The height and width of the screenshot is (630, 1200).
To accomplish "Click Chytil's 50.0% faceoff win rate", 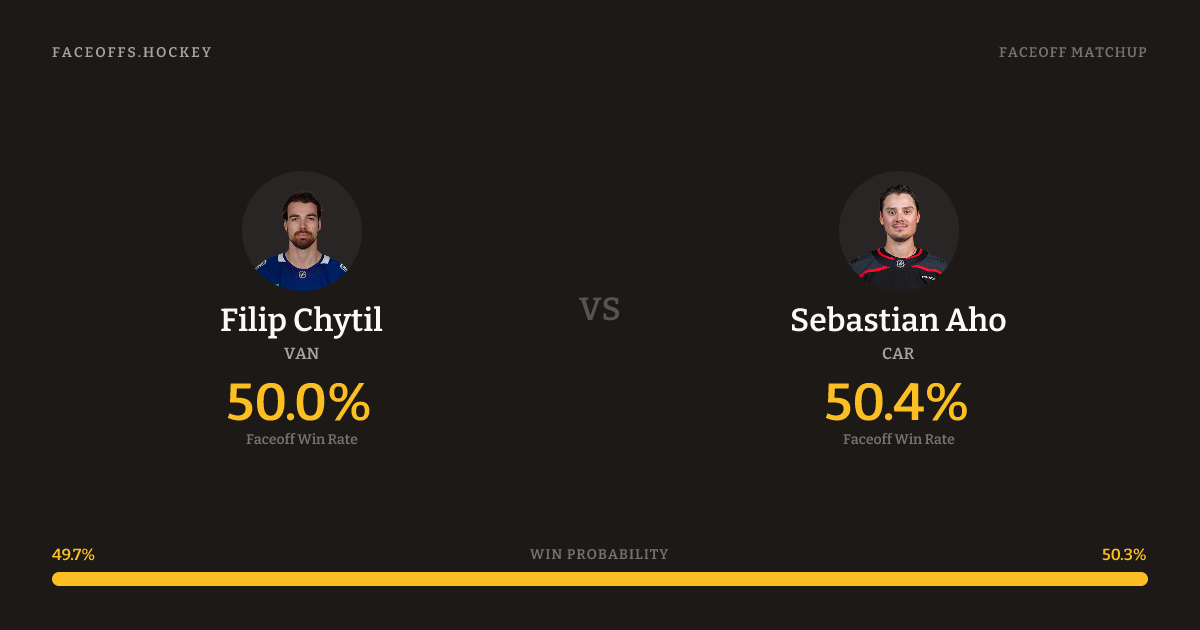I will (298, 402).
